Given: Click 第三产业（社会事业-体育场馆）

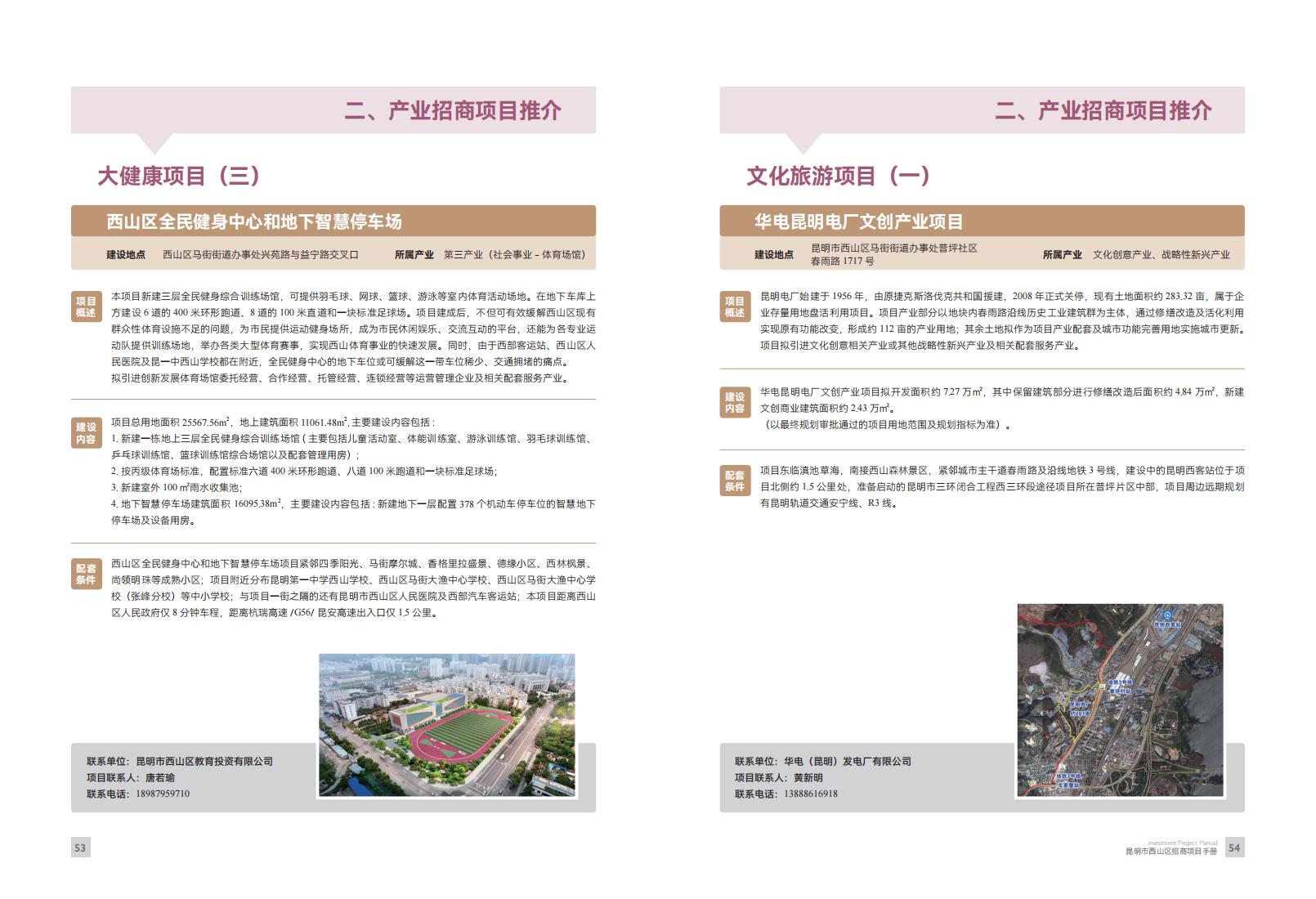Looking at the screenshot, I should 517,254.
